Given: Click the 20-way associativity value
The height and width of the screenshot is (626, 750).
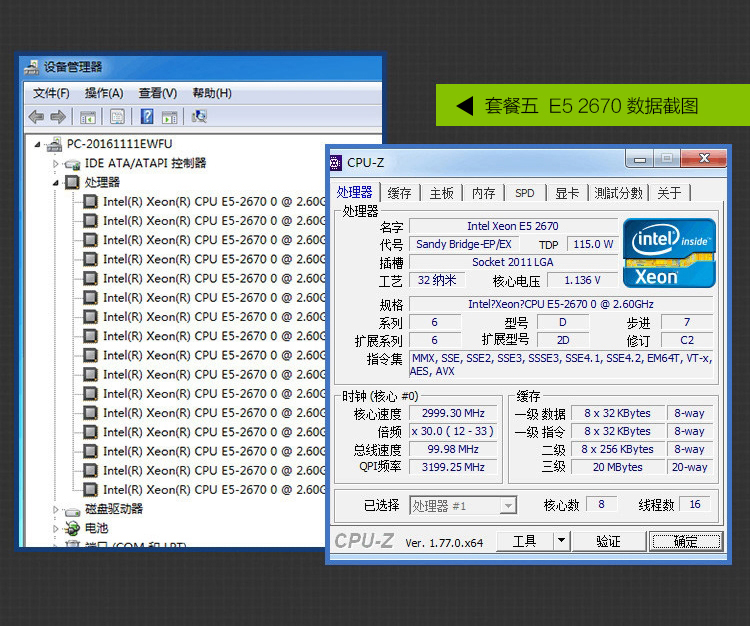Looking at the screenshot, I should point(690,467).
